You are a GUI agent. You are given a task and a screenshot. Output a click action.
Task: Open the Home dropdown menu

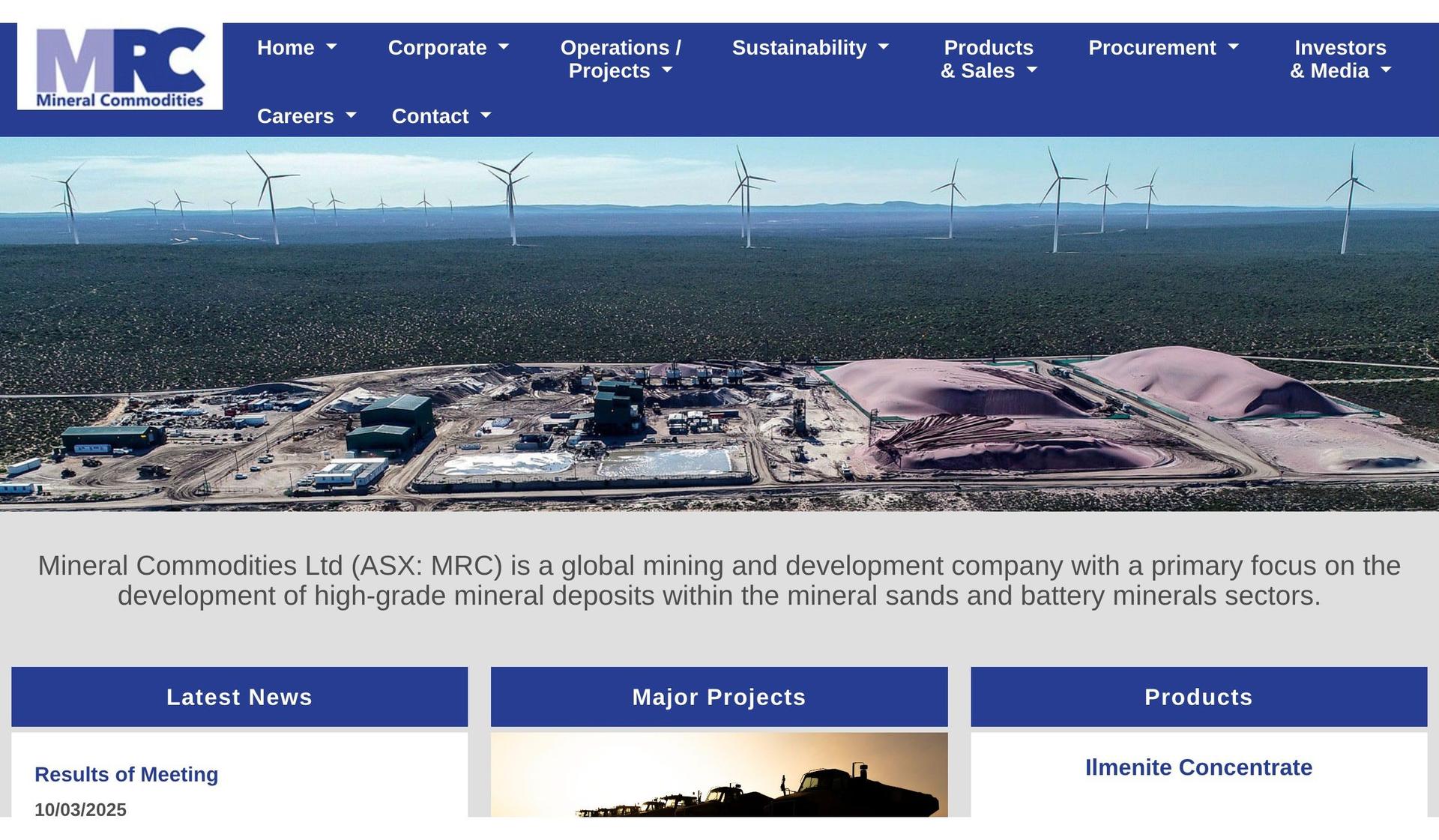296,48
